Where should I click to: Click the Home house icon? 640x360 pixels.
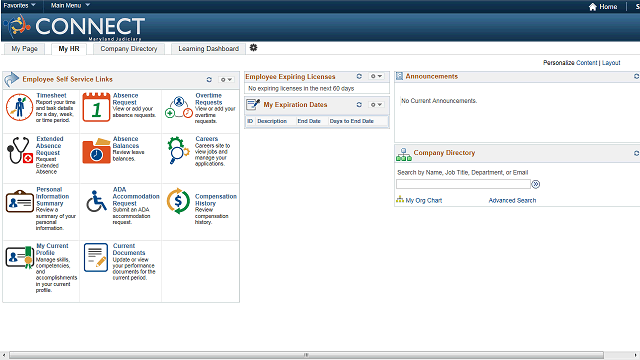click(x=593, y=7)
